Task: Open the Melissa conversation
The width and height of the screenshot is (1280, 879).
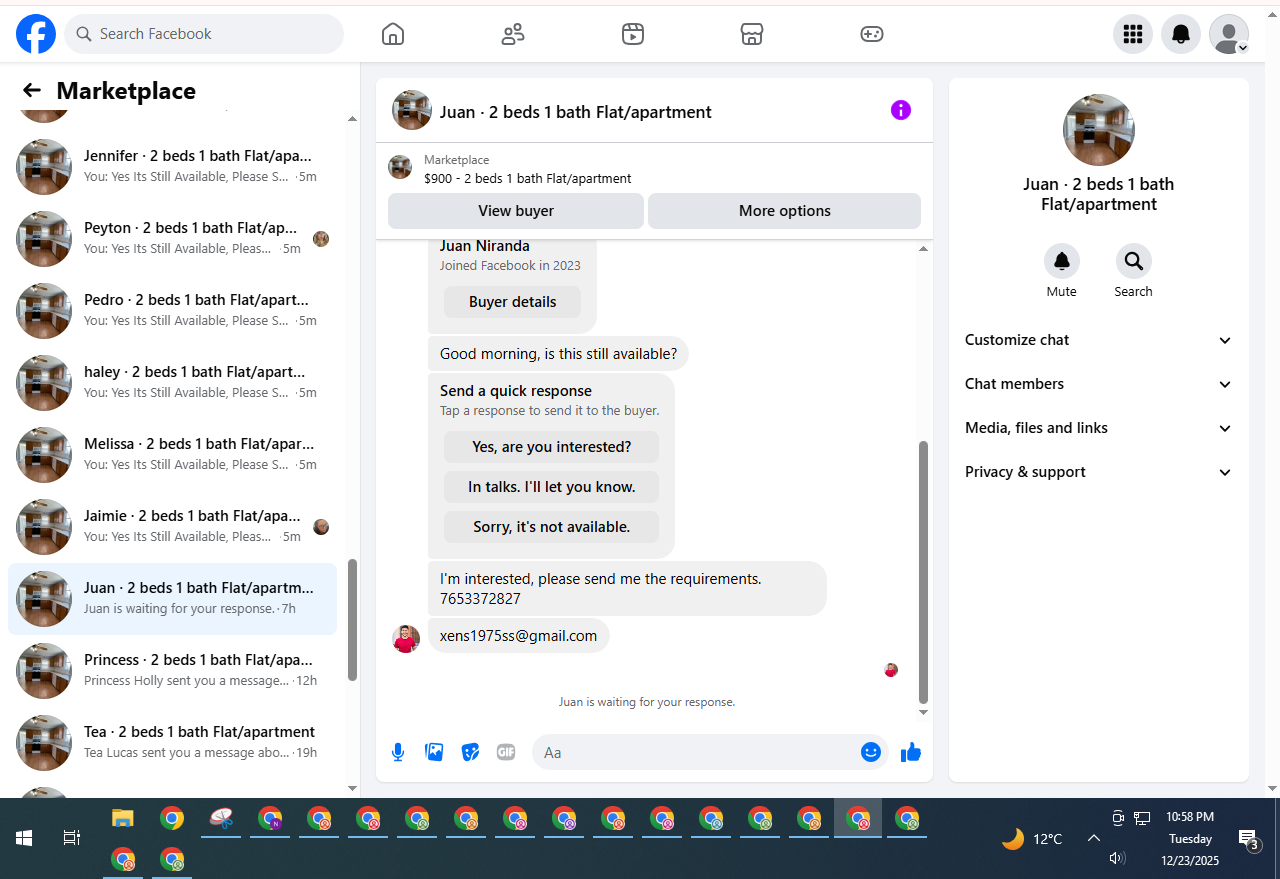Action: coord(172,454)
